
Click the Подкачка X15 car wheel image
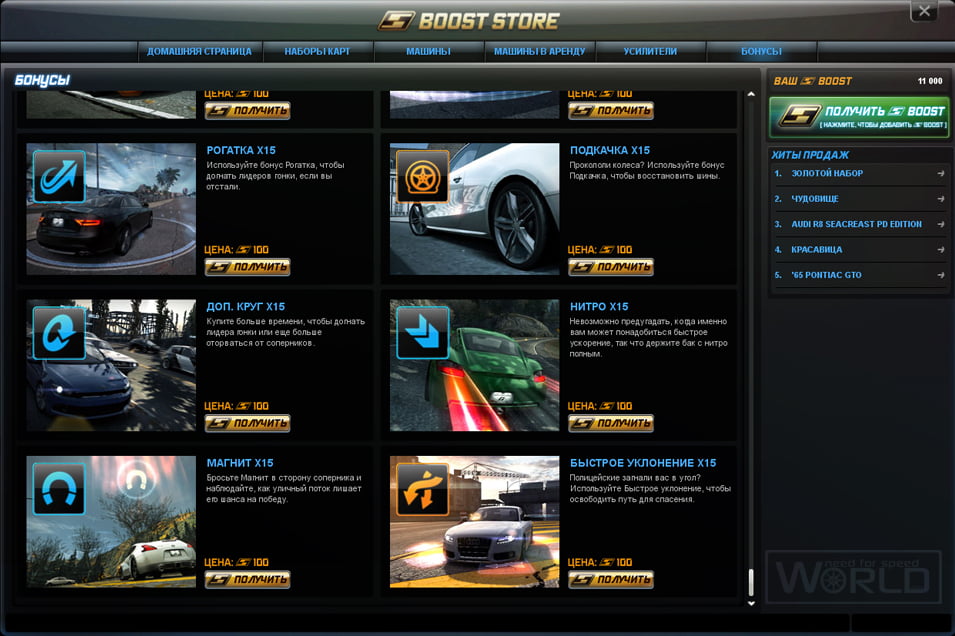click(x=474, y=209)
